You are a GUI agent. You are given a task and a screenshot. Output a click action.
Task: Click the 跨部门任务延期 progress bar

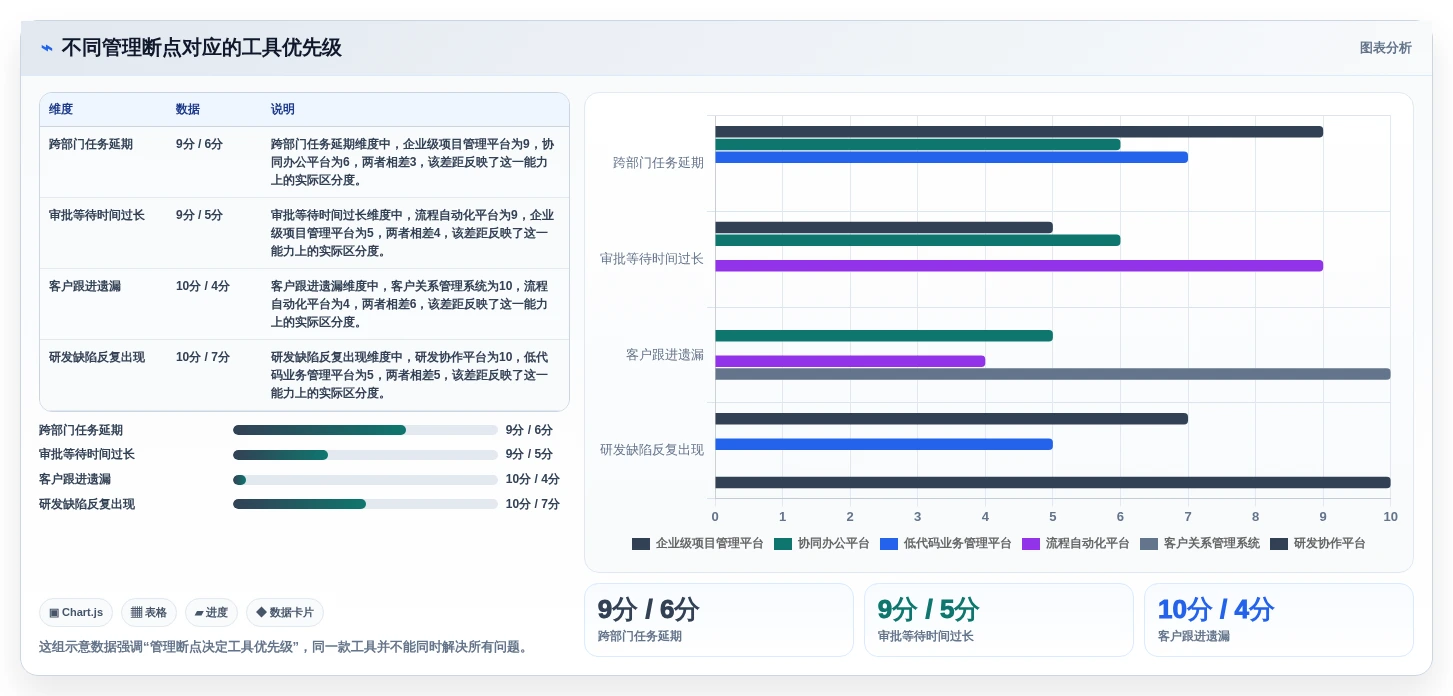pos(365,430)
